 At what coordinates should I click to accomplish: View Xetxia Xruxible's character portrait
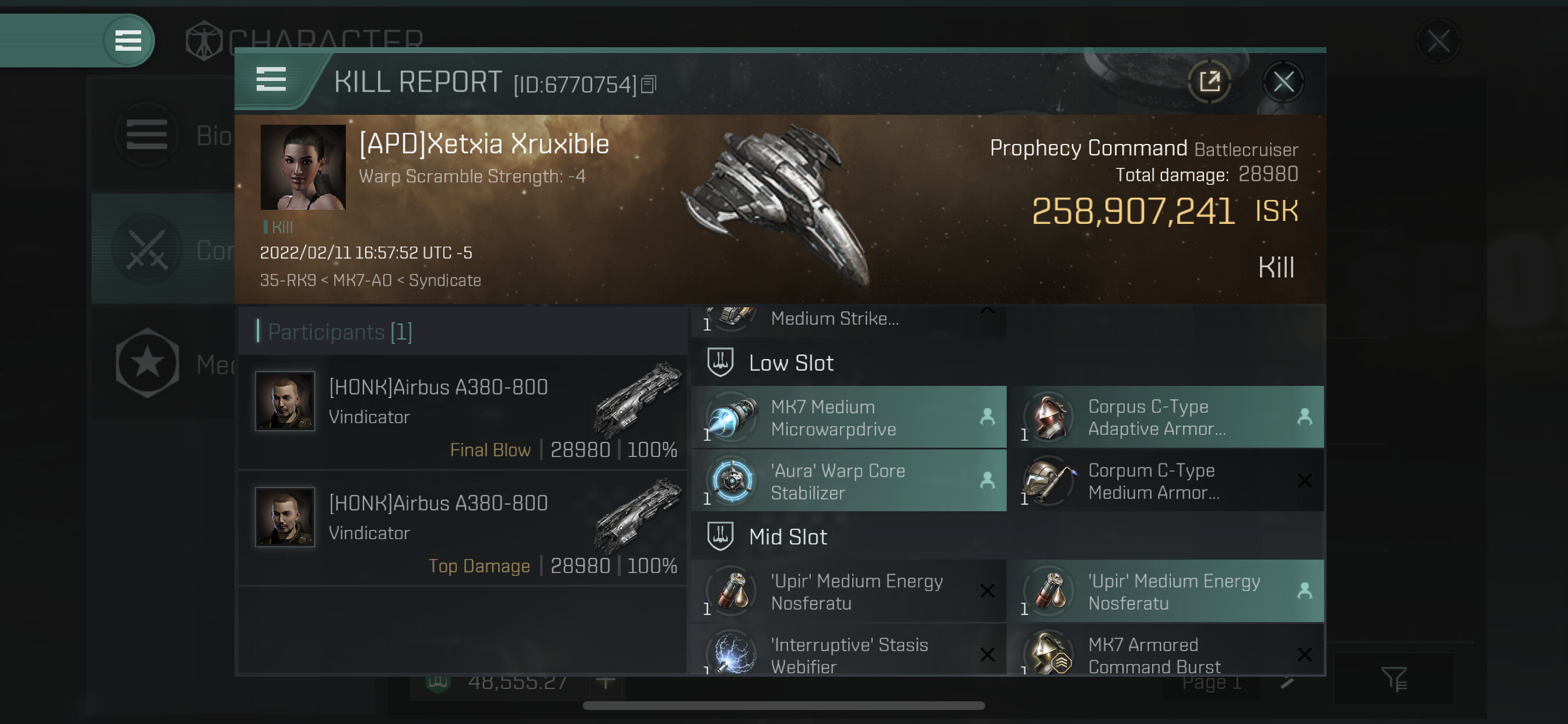(303, 167)
